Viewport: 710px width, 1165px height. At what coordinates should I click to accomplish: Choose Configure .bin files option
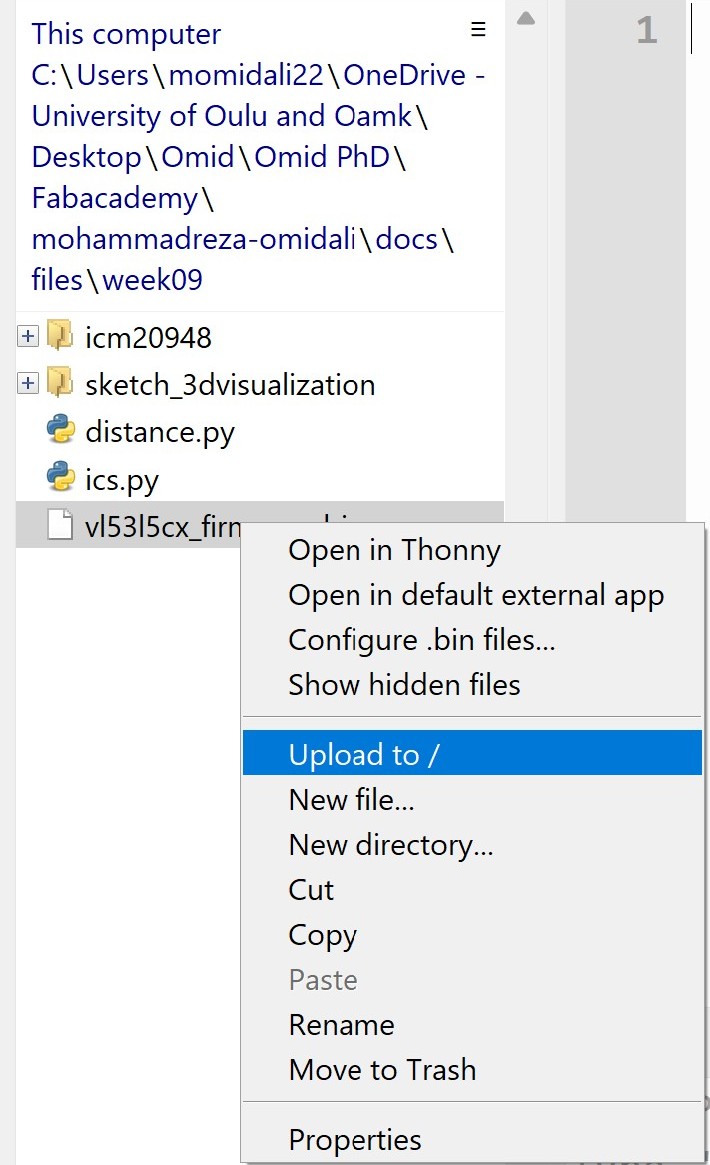(421, 640)
